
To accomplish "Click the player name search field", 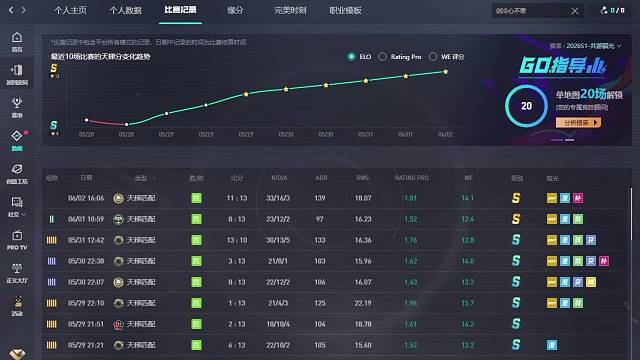I will point(531,11).
